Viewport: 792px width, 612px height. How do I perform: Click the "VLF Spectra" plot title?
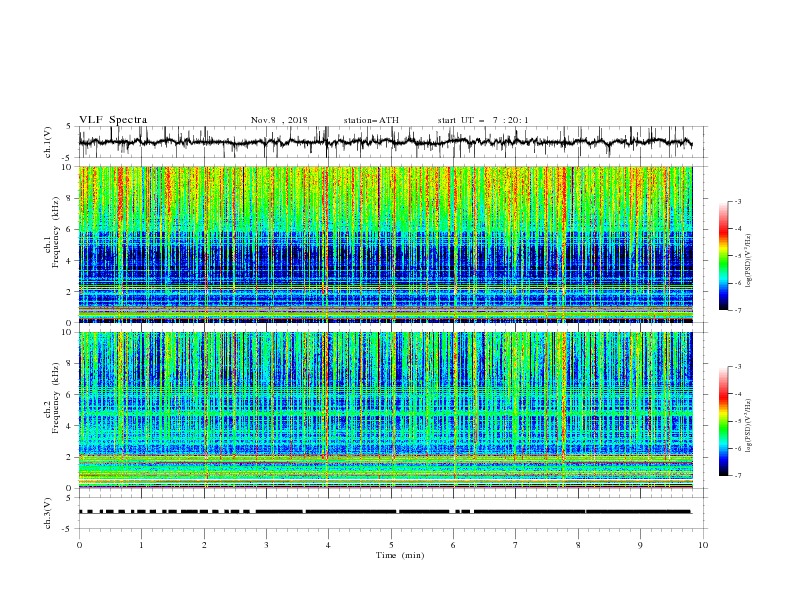pos(113,120)
